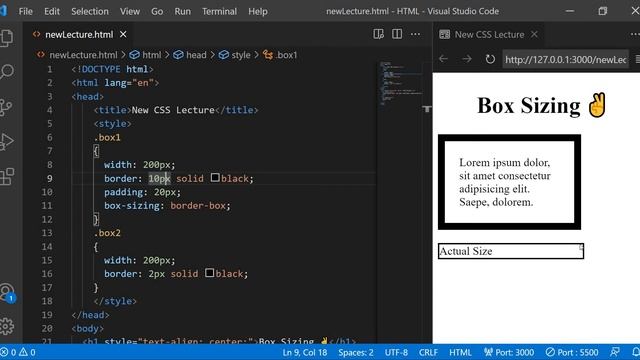Restore down the VS Code window
The width and height of the screenshot is (640, 360).
(602, 11)
